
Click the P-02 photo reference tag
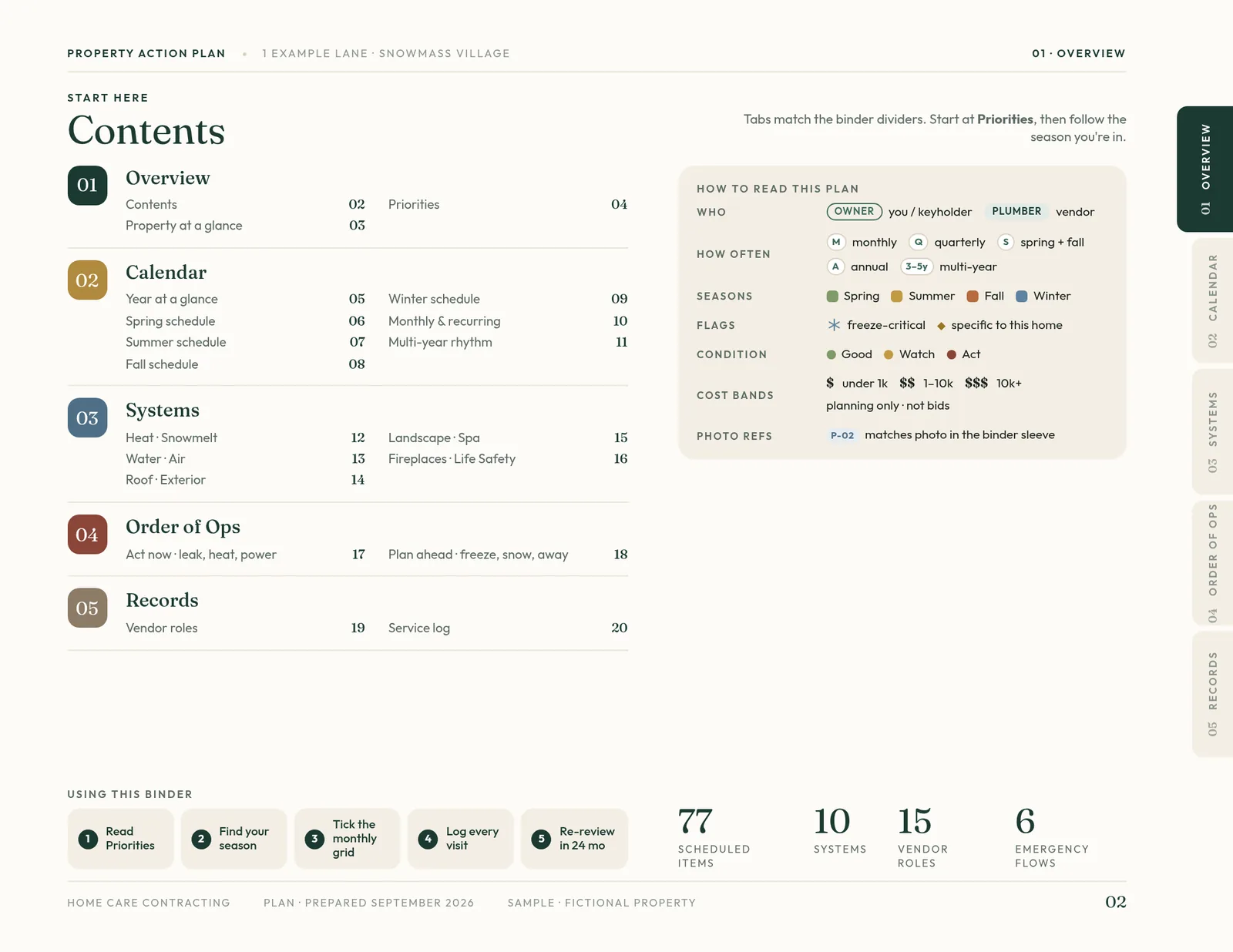point(842,435)
